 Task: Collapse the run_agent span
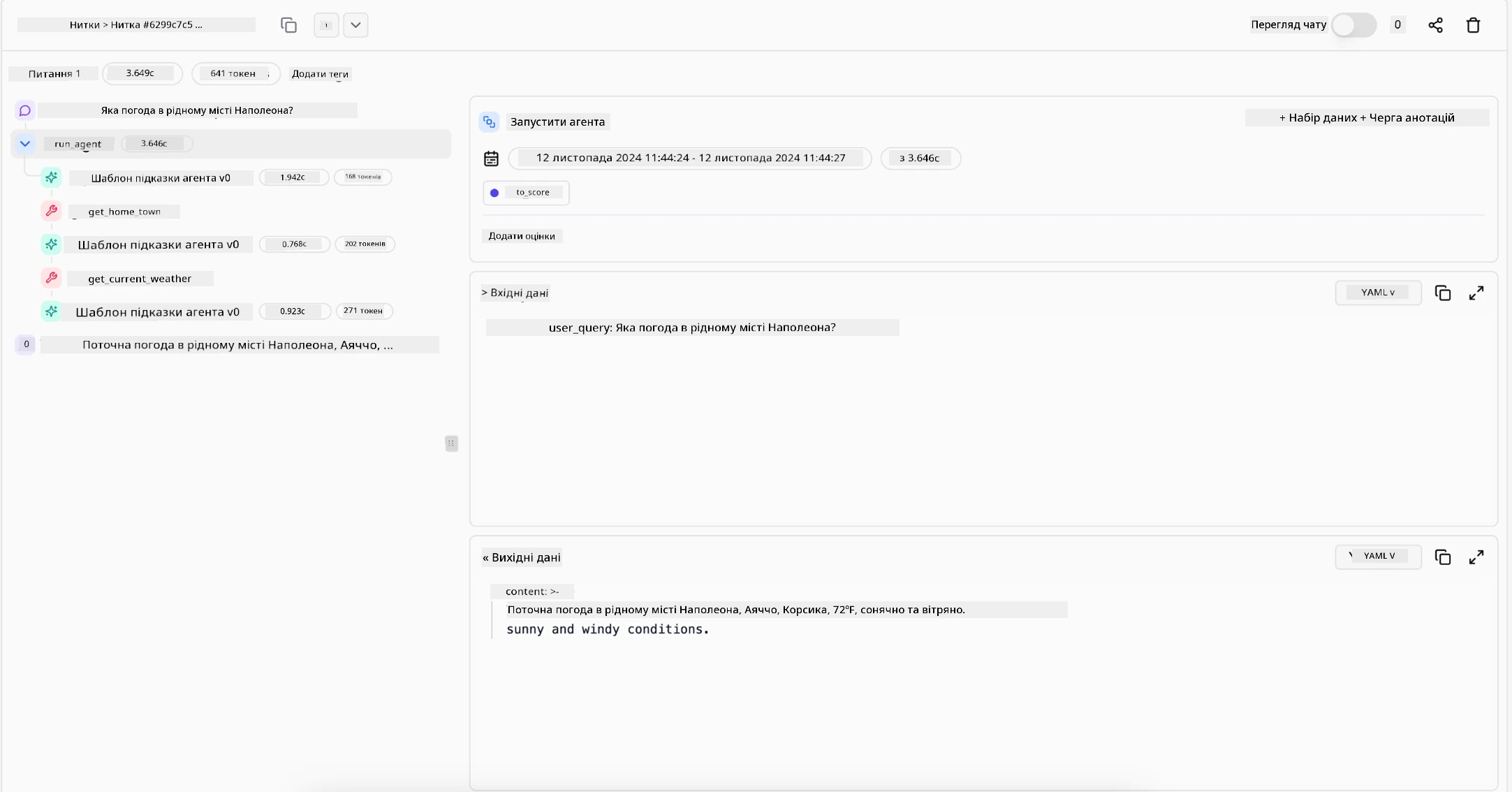tap(24, 144)
